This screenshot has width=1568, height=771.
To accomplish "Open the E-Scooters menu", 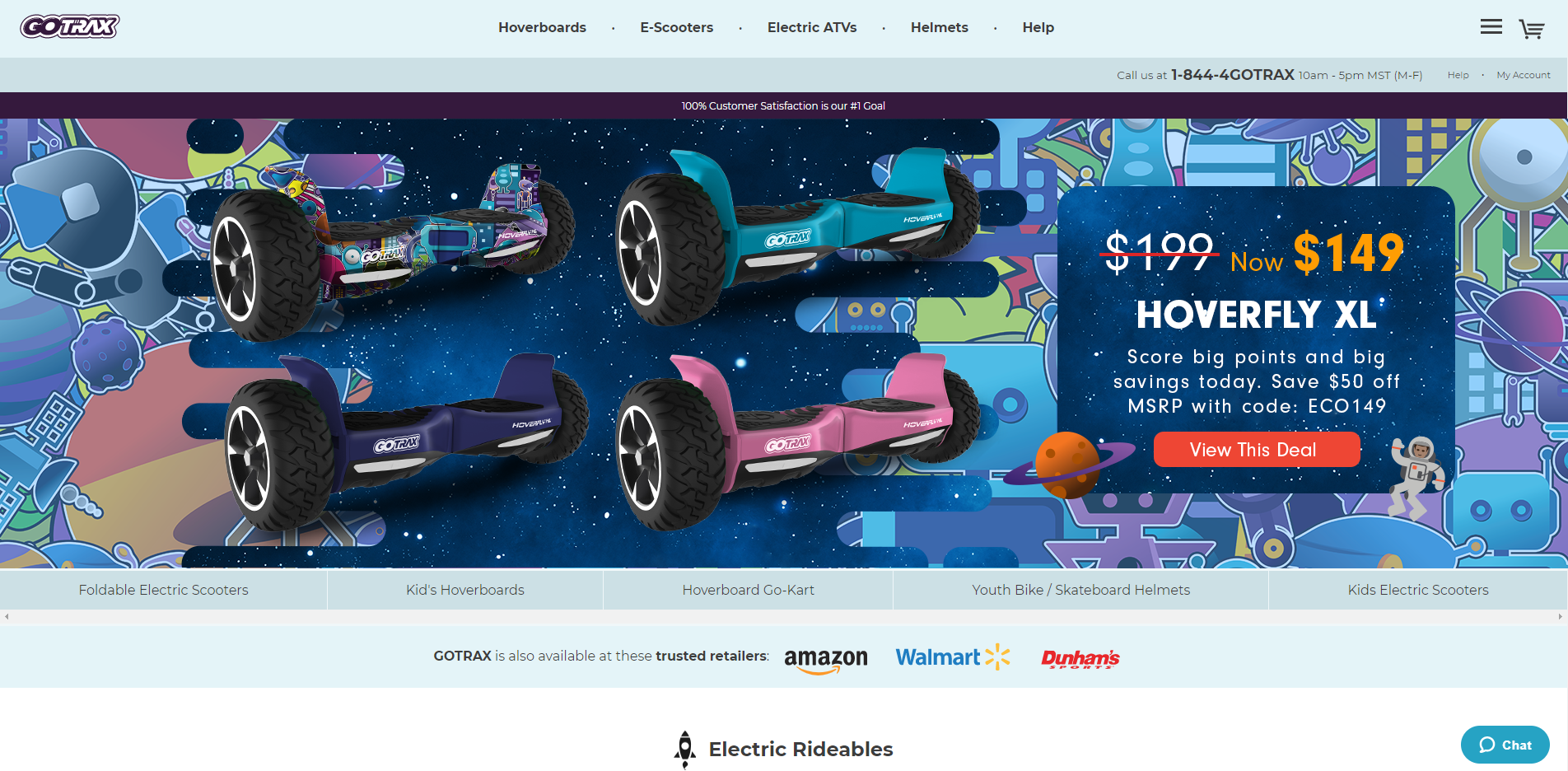I will (x=677, y=27).
